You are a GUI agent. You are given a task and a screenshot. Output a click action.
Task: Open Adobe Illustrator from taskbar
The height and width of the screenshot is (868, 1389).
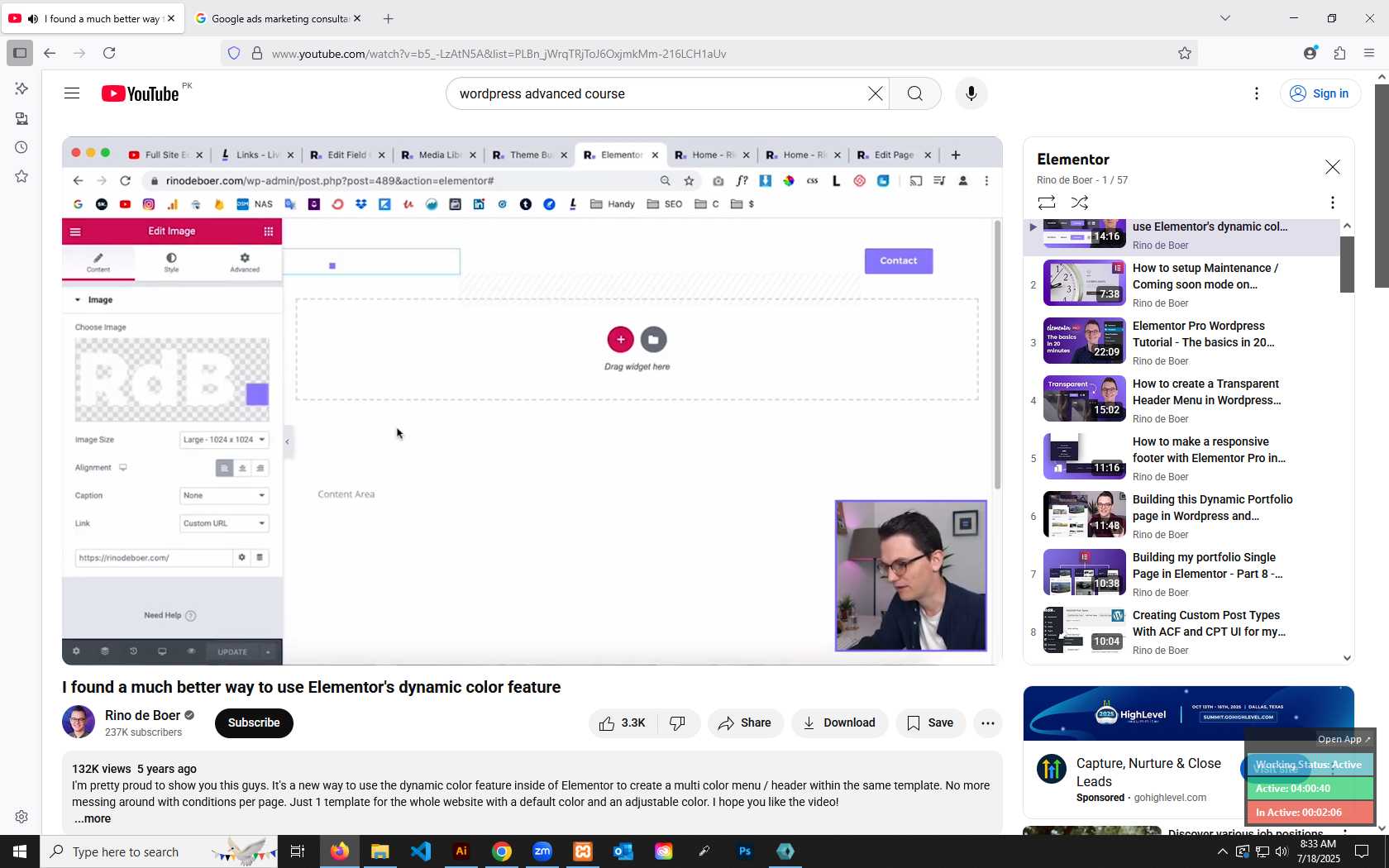(461, 851)
